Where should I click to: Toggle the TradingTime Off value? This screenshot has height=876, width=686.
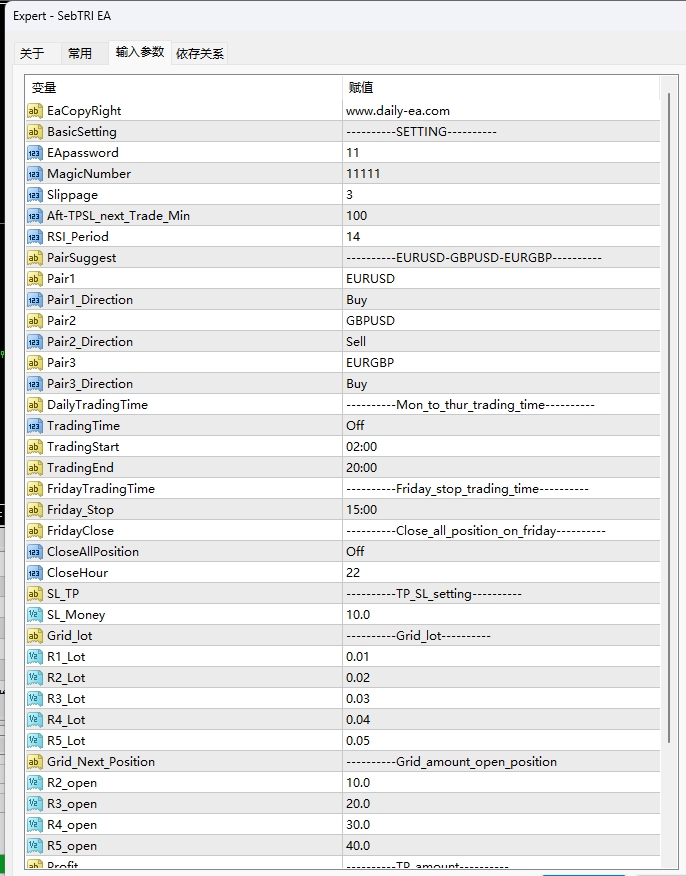pyautogui.click(x=355, y=426)
